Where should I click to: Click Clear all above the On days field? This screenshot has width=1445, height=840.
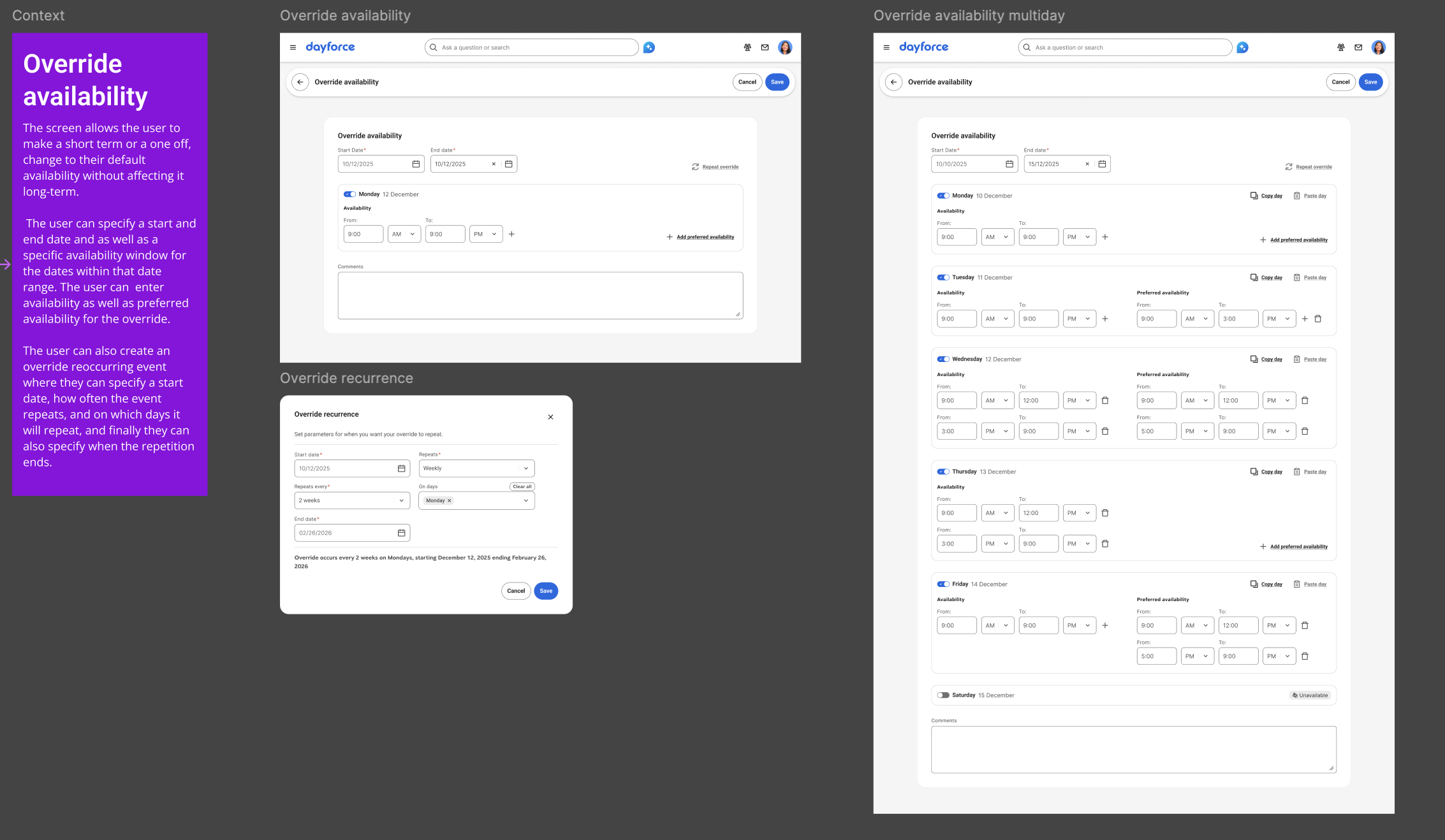[522, 487]
